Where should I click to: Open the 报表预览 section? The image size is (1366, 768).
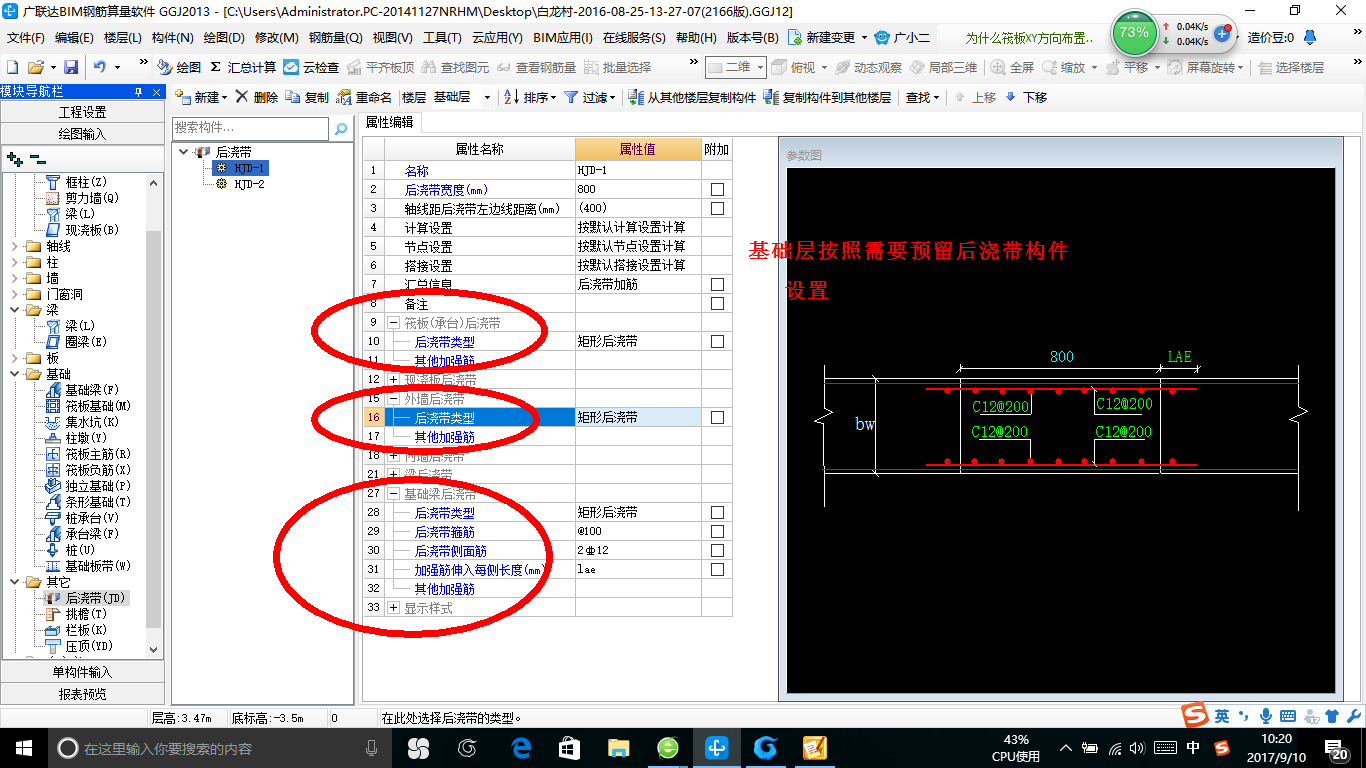click(82, 694)
